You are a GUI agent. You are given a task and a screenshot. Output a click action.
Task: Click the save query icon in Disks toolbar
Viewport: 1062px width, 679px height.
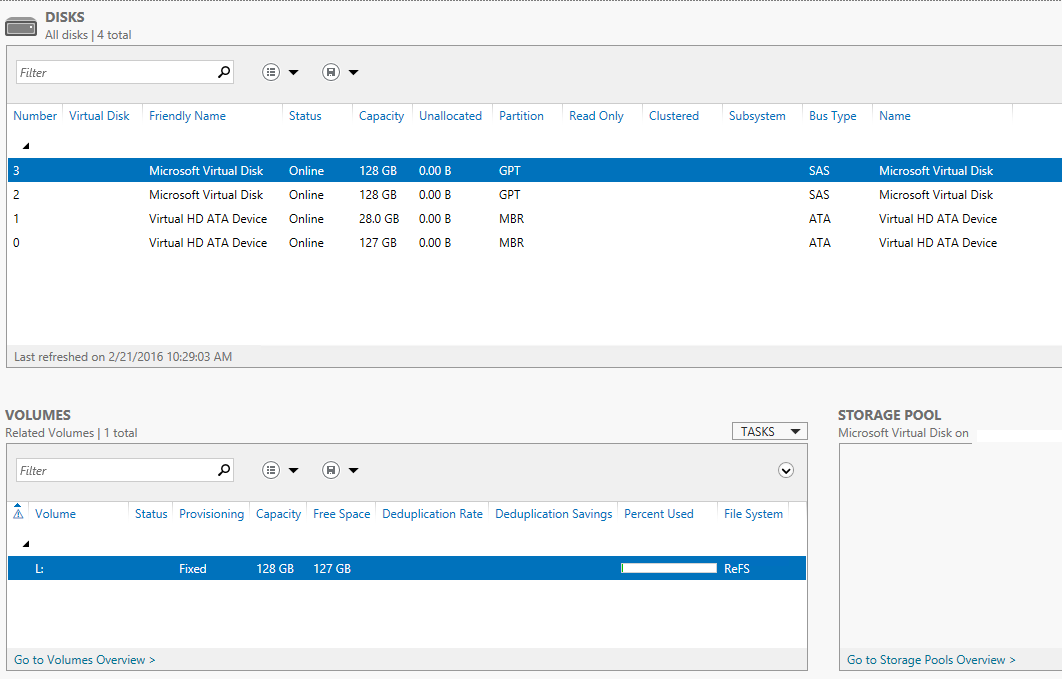pyautogui.click(x=331, y=72)
